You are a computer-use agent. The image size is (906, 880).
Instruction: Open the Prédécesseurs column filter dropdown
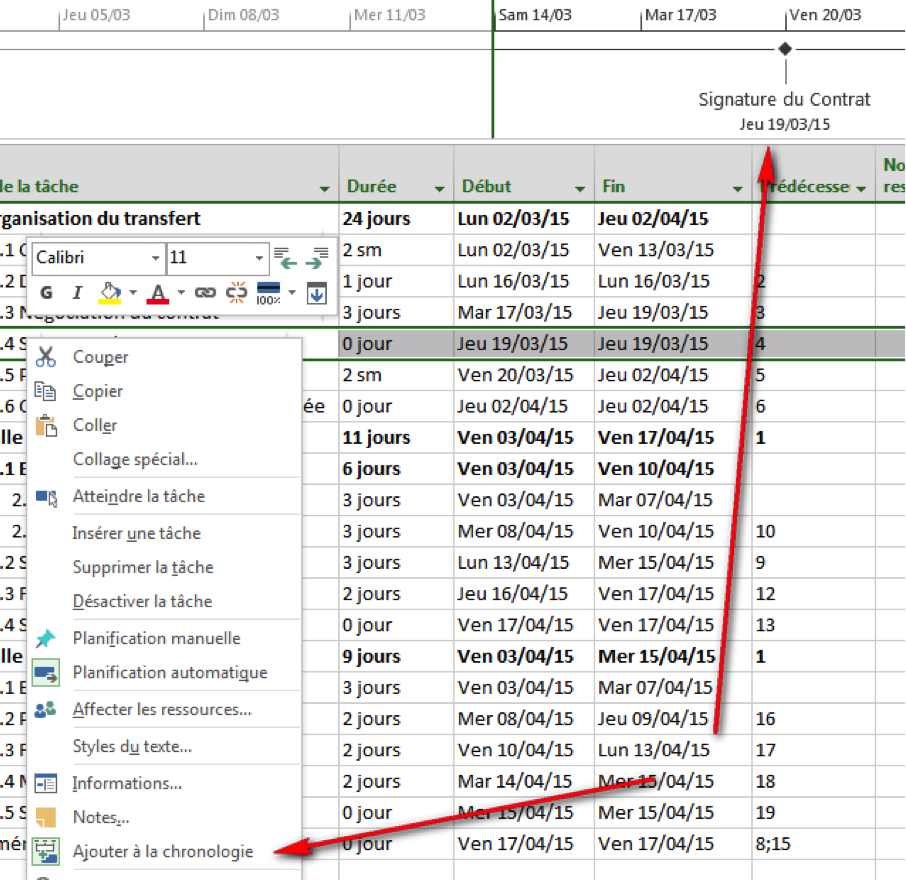click(862, 188)
